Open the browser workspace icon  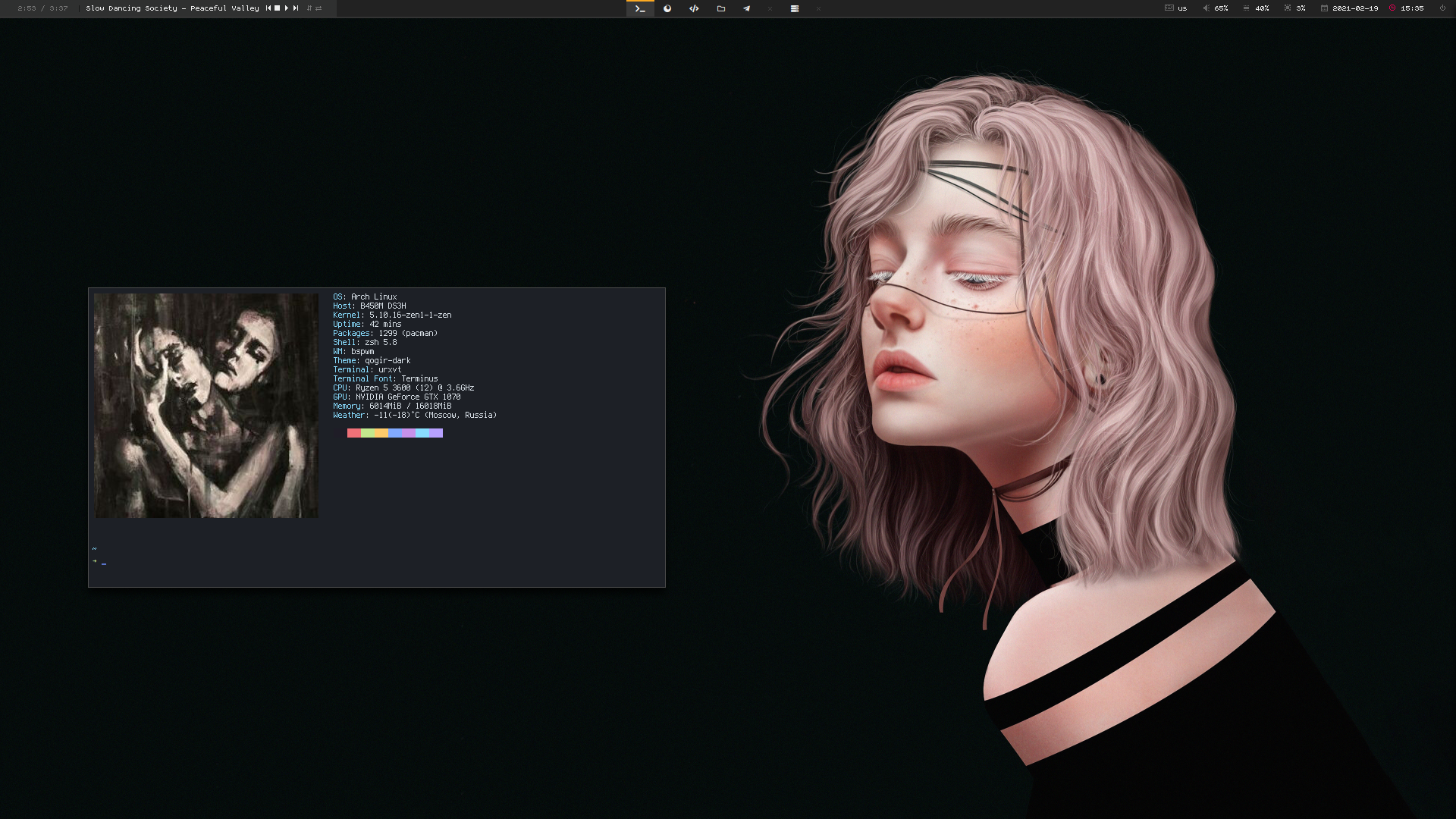click(x=667, y=8)
